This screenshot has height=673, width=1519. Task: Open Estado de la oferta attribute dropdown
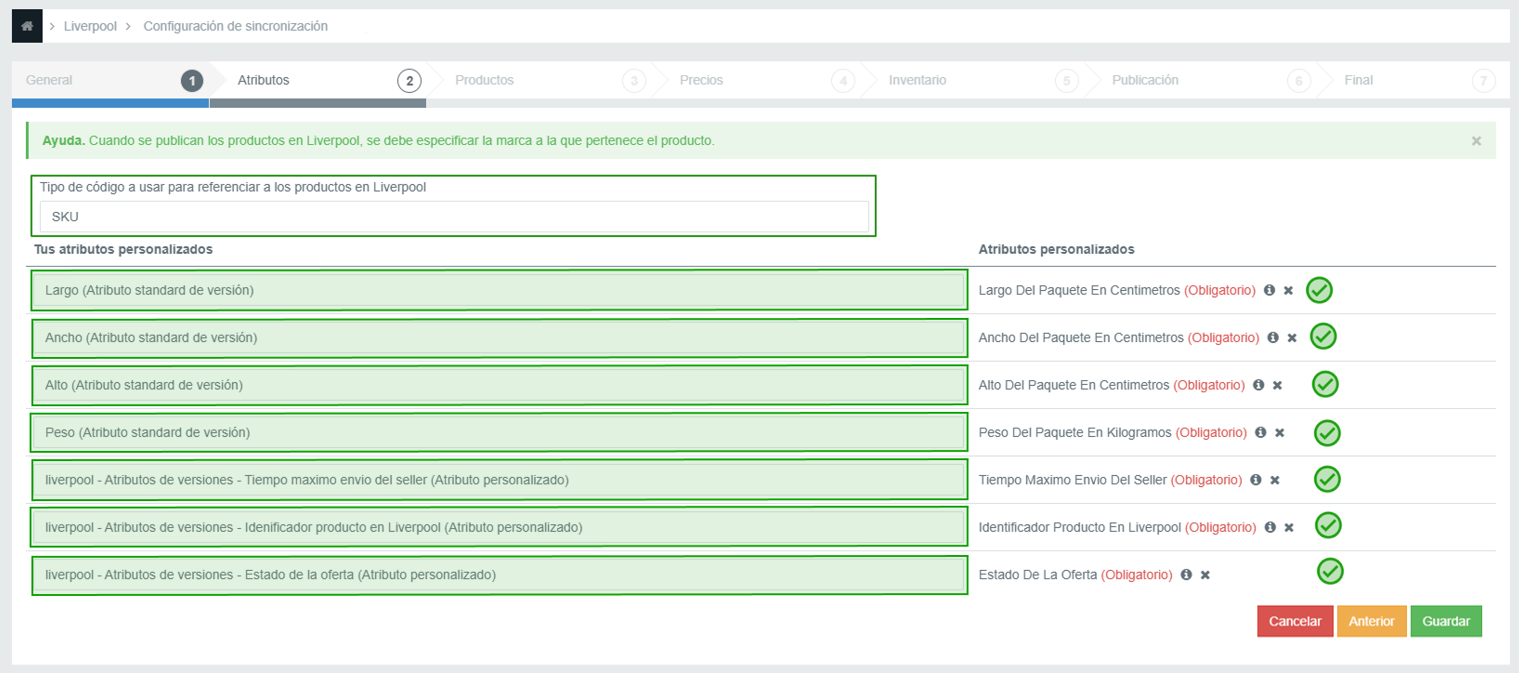point(499,575)
